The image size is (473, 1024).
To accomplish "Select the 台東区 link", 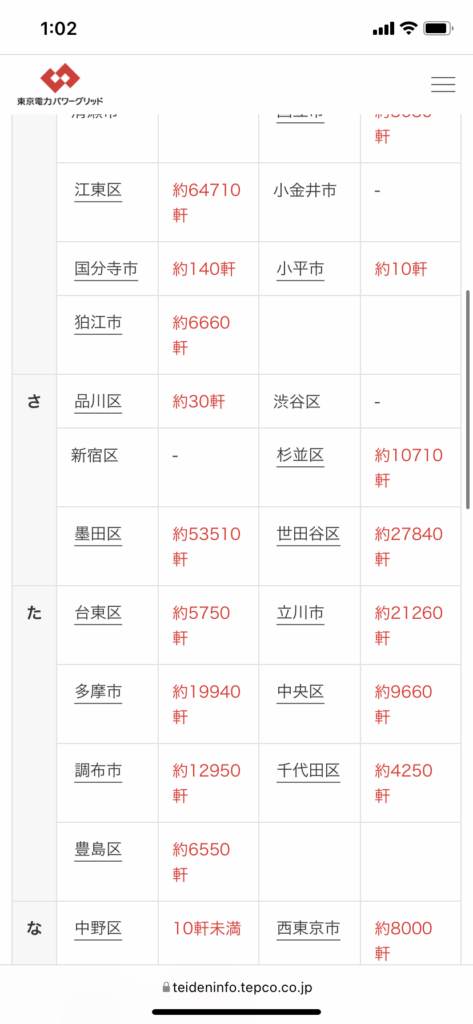I will tap(98, 613).
